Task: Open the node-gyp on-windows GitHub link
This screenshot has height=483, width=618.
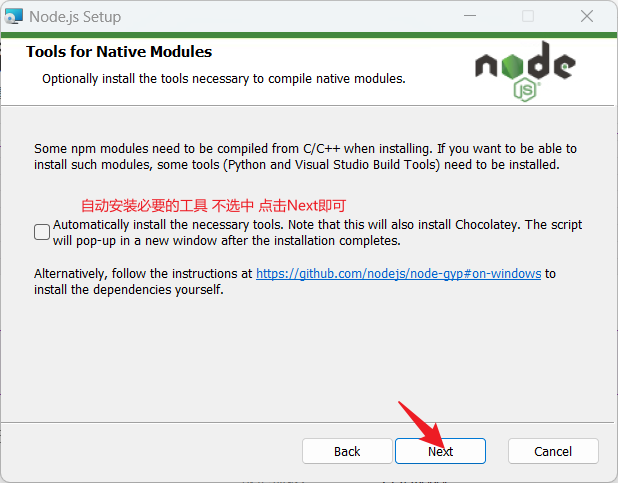Action: [398, 273]
